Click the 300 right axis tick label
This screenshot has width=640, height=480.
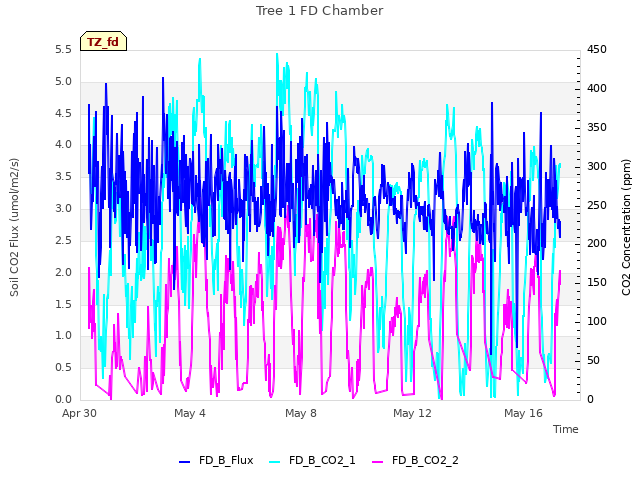[597, 167]
